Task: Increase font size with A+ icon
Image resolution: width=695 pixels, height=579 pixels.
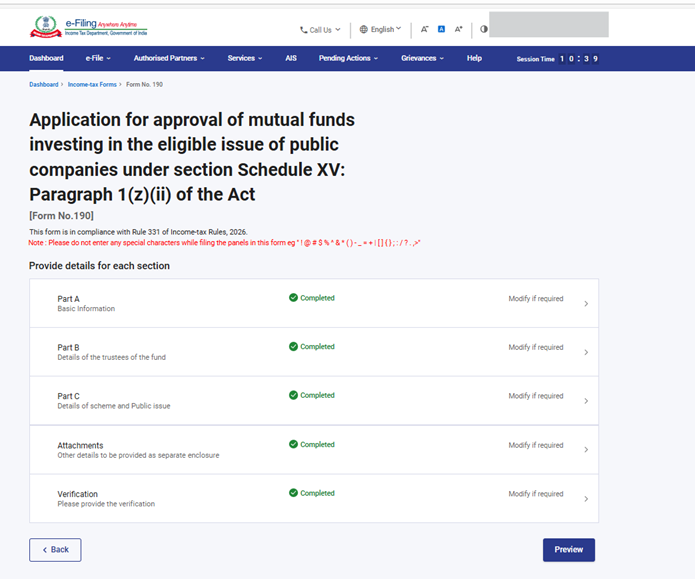Action: point(459,30)
